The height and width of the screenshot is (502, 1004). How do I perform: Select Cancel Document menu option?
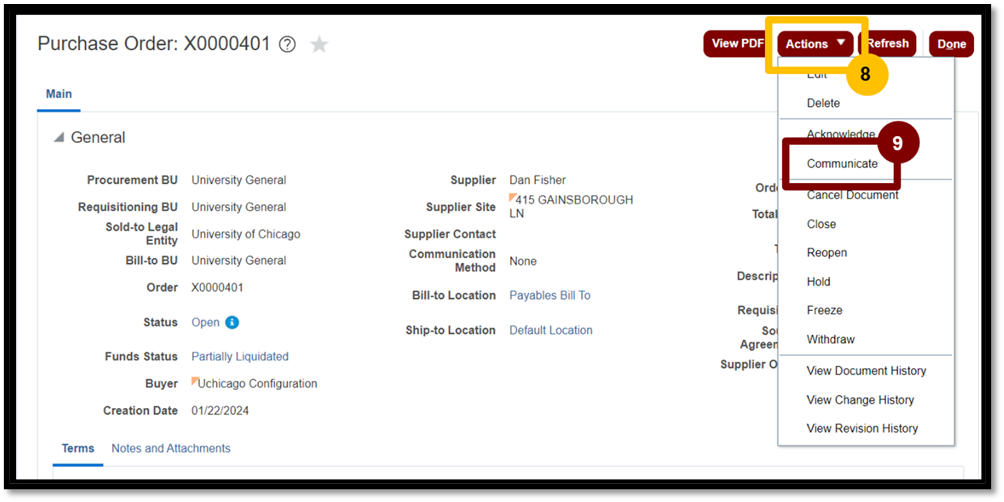tap(852, 195)
